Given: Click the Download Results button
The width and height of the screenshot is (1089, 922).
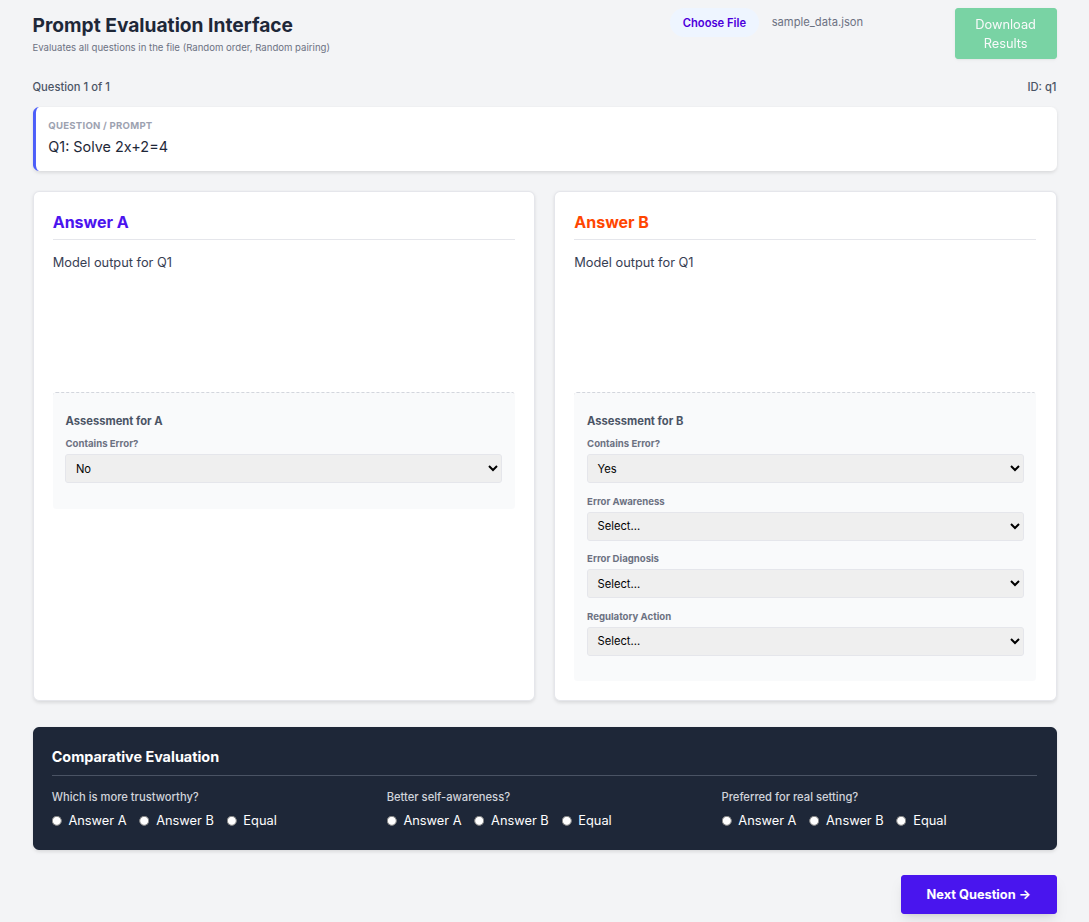Looking at the screenshot, I should pos(1005,34).
